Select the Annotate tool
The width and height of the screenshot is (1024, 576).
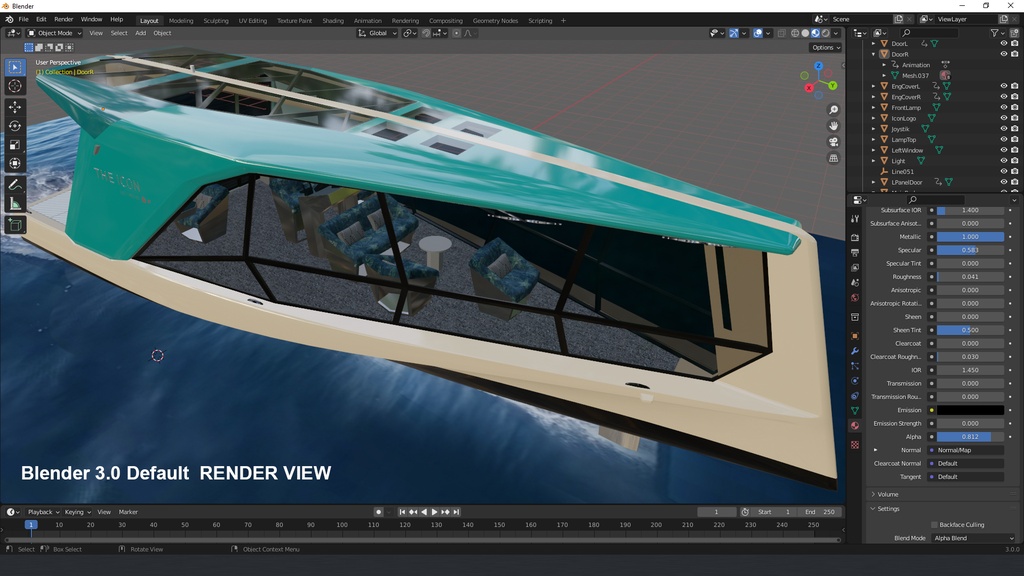tap(14, 185)
